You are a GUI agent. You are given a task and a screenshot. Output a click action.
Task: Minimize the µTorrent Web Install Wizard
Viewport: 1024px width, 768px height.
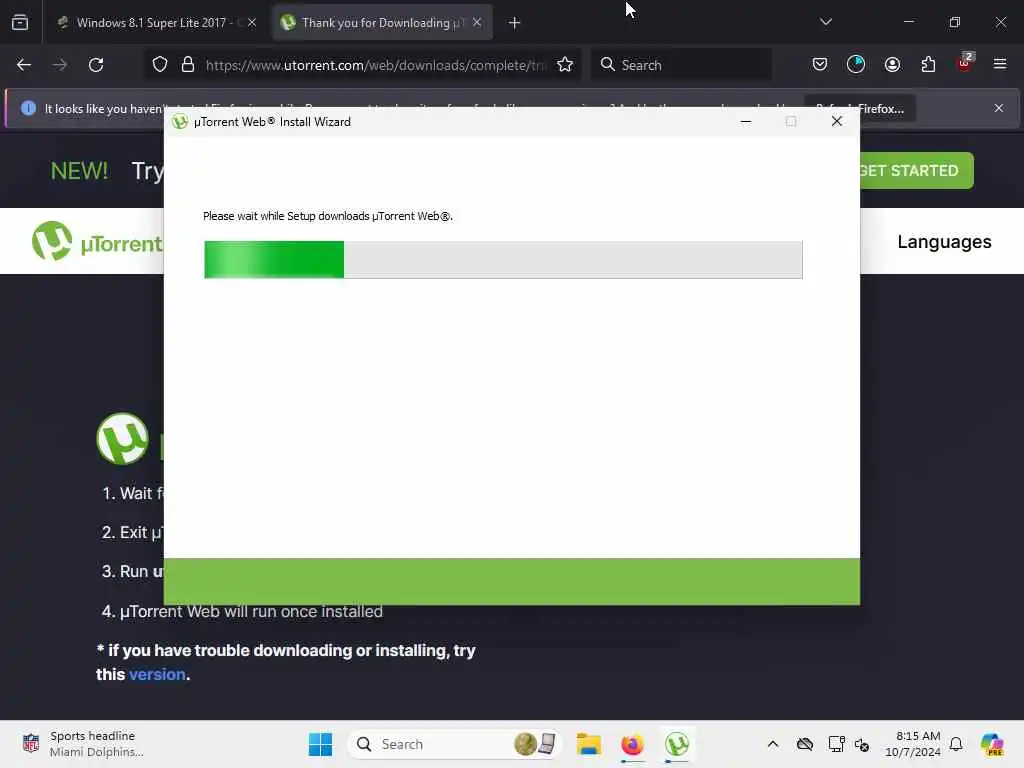click(746, 121)
